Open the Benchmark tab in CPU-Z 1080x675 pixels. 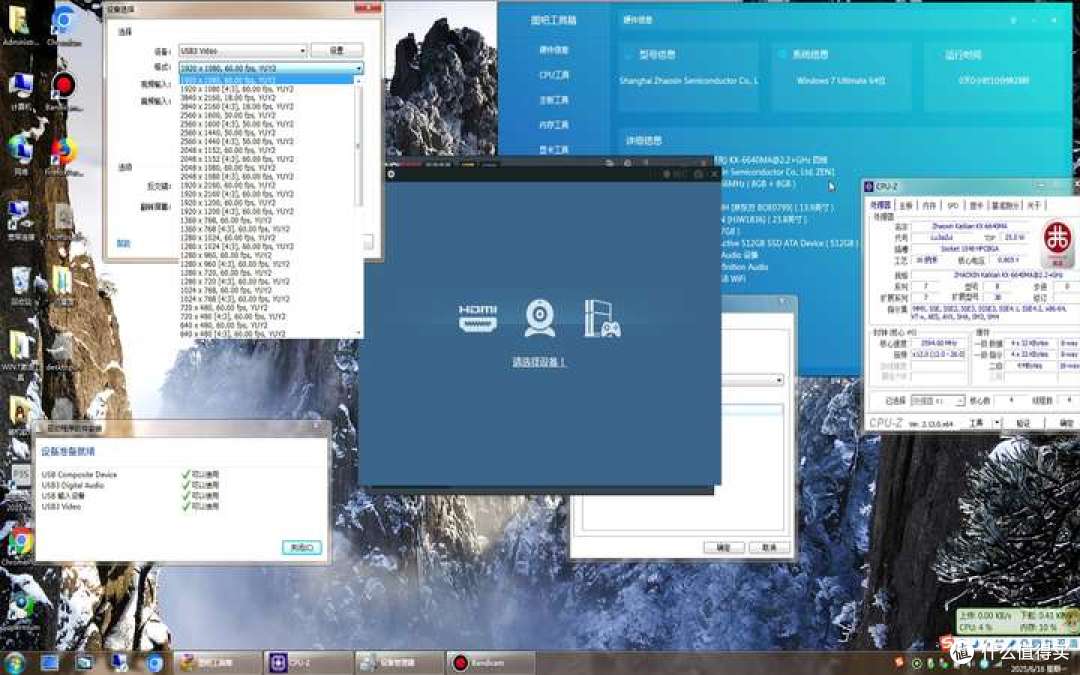[1006, 205]
